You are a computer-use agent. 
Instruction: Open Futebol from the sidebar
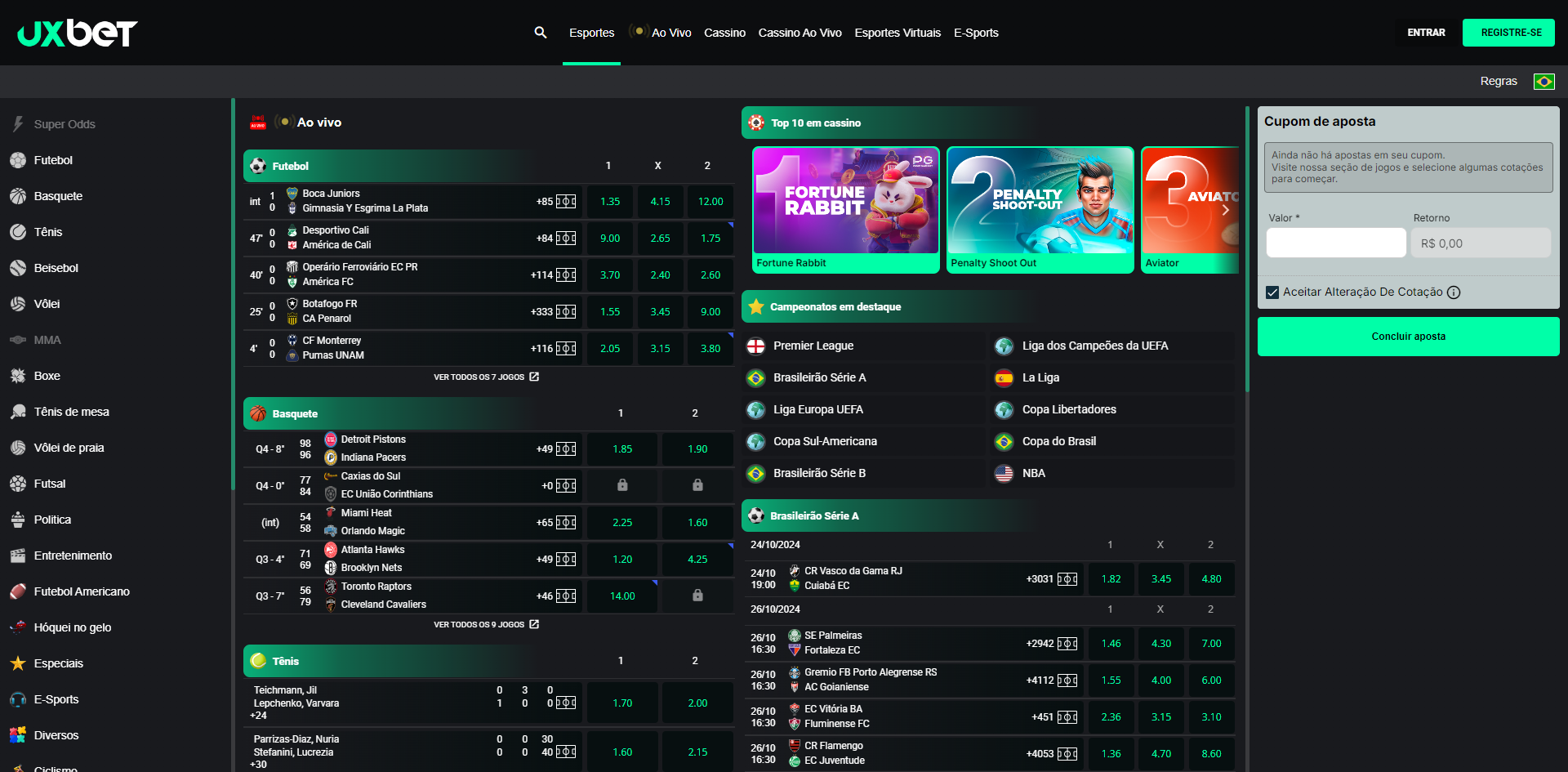click(x=53, y=160)
